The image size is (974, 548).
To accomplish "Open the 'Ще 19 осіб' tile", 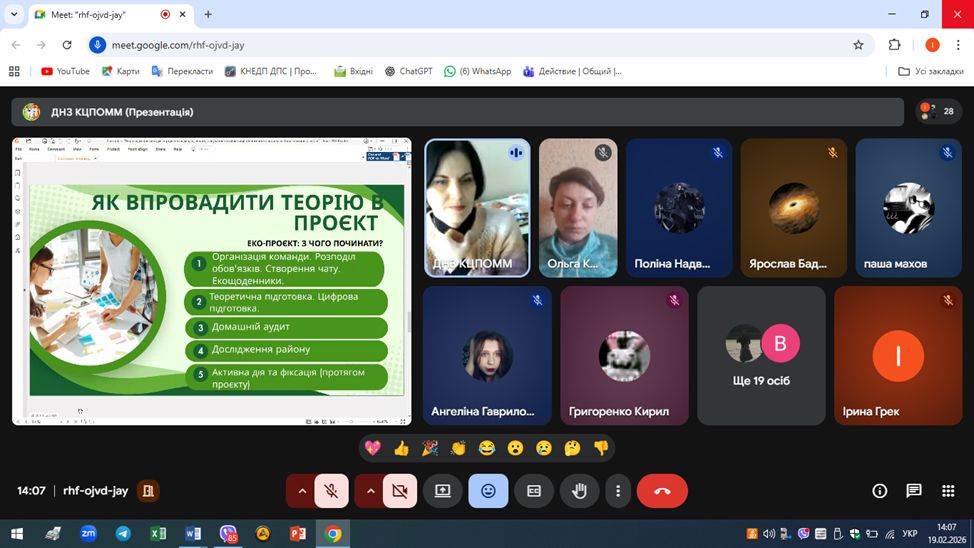I will click(761, 356).
